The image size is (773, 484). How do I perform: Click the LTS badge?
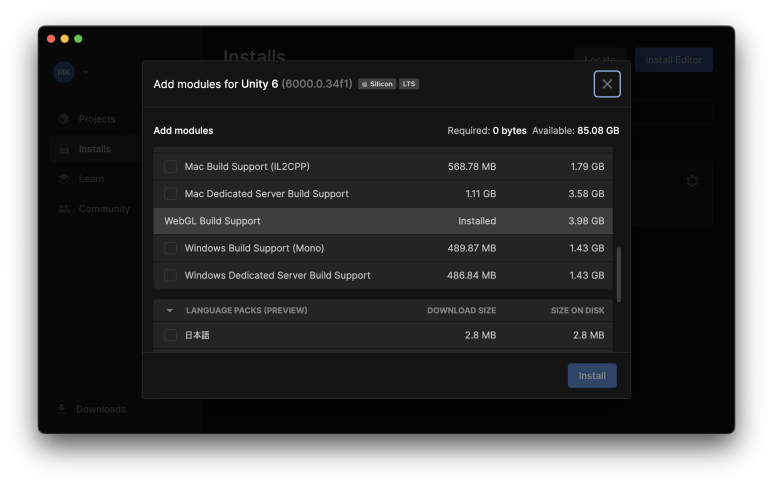coord(409,84)
